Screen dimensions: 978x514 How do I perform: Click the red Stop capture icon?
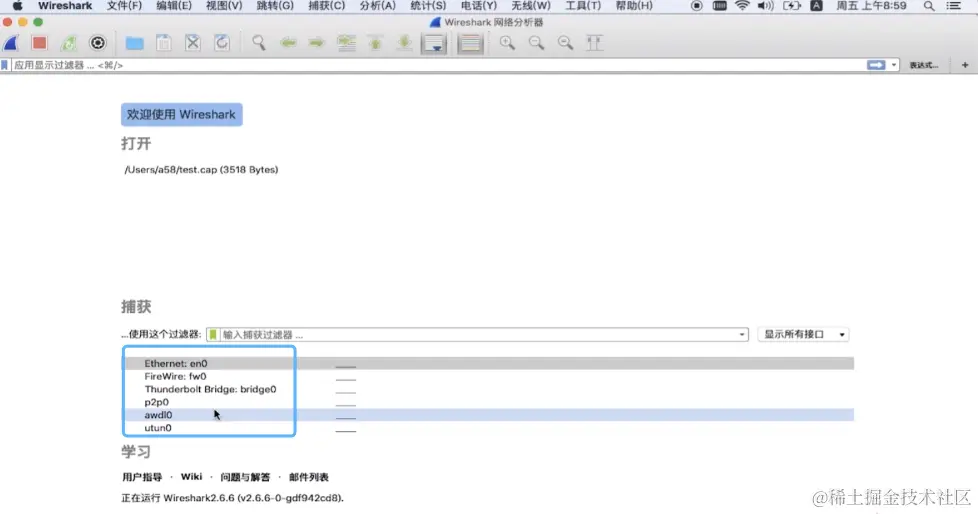pos(40,42)
